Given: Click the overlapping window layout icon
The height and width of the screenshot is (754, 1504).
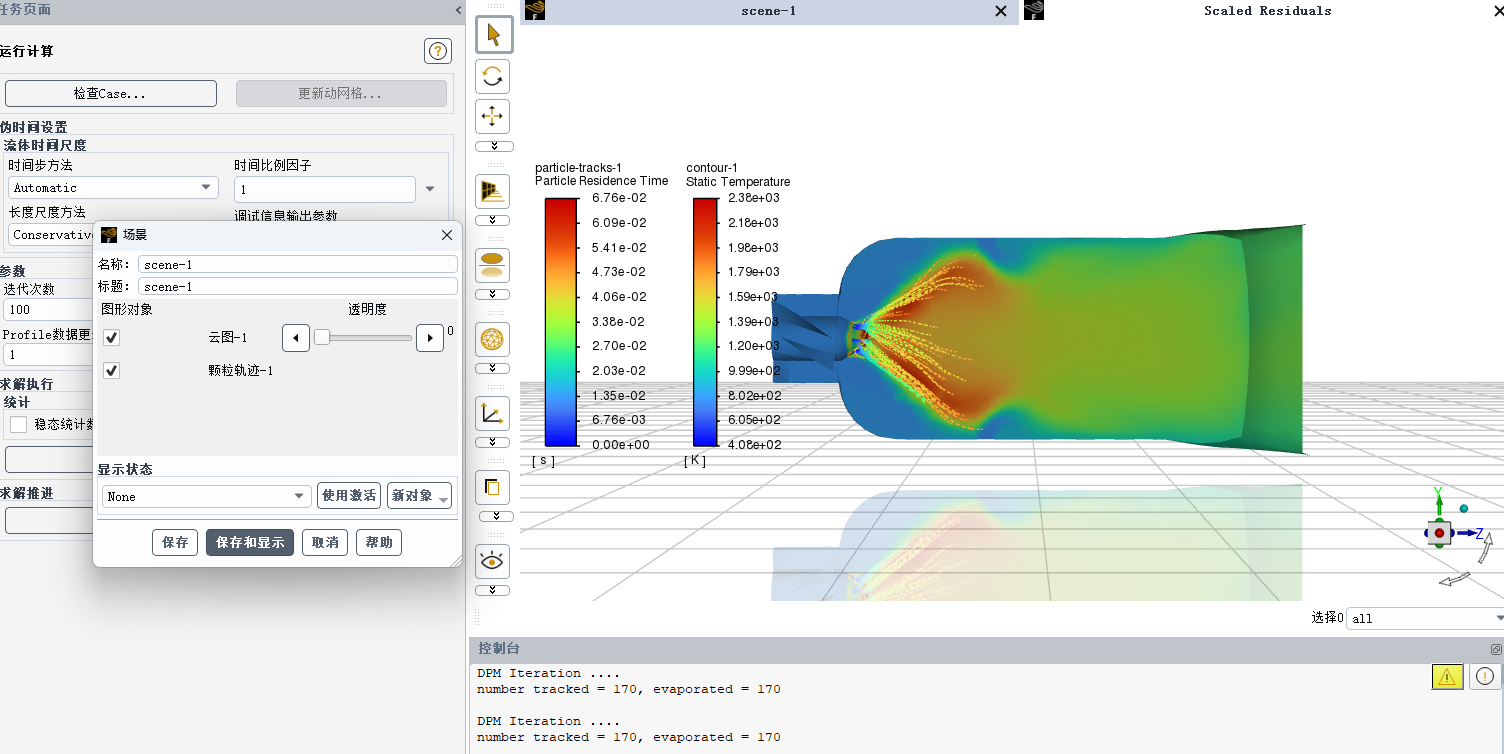Looking at the screenshot, I should 492,487.
